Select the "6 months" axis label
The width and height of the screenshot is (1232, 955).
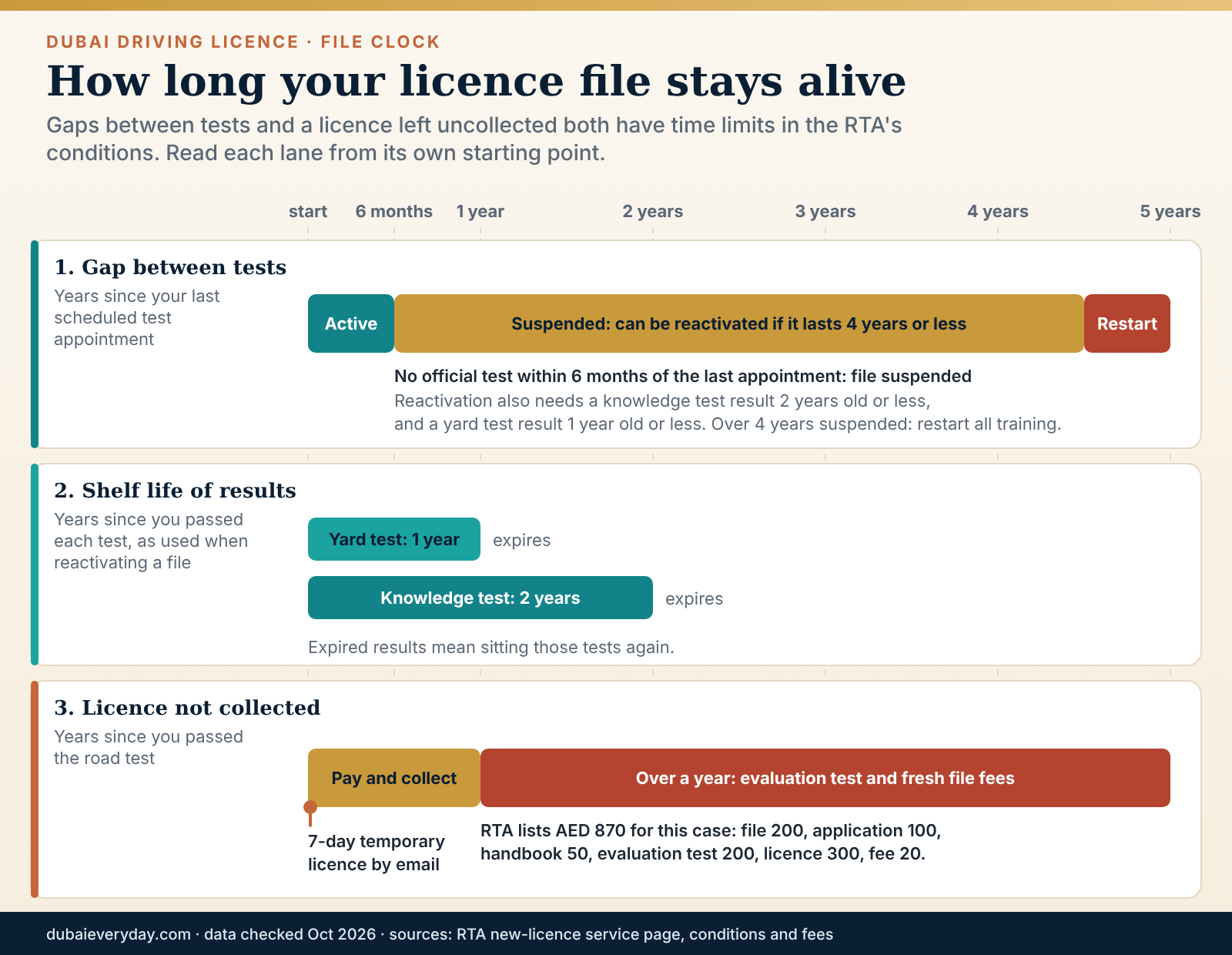pos(394,211)
